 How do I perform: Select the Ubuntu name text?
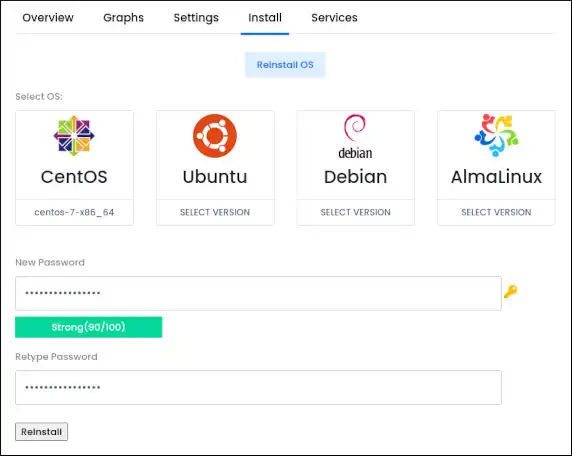215,177
